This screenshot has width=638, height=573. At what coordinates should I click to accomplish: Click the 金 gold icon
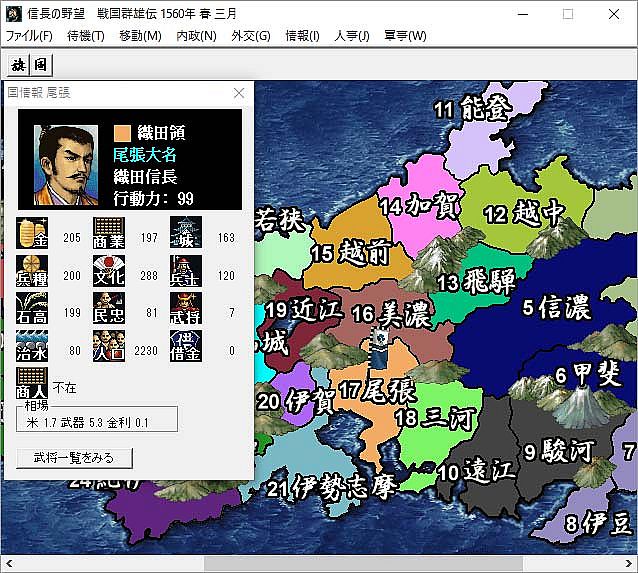[32, 233]
